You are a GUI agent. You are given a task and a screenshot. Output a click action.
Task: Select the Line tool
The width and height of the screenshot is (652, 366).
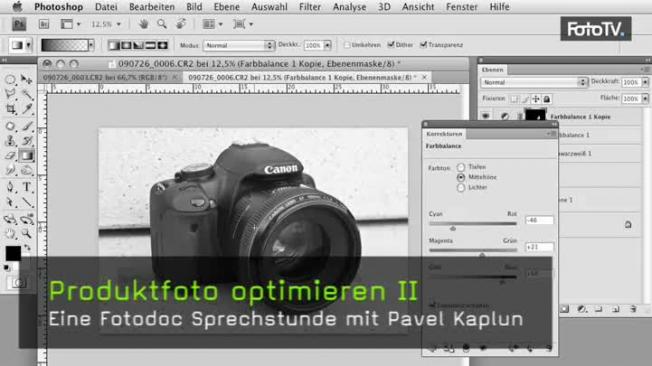pos(27,202)
